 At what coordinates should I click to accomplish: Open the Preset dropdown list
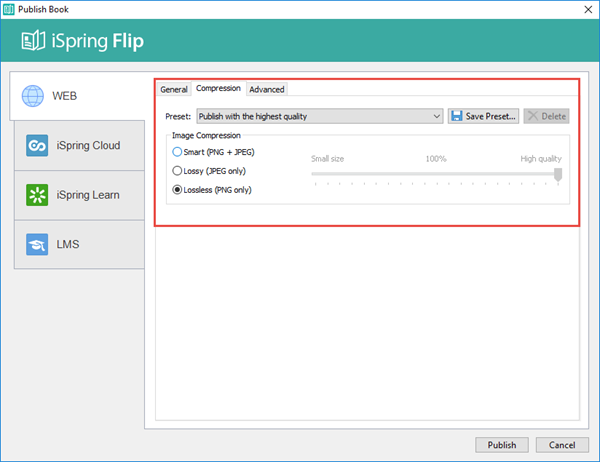pos(320,116)
